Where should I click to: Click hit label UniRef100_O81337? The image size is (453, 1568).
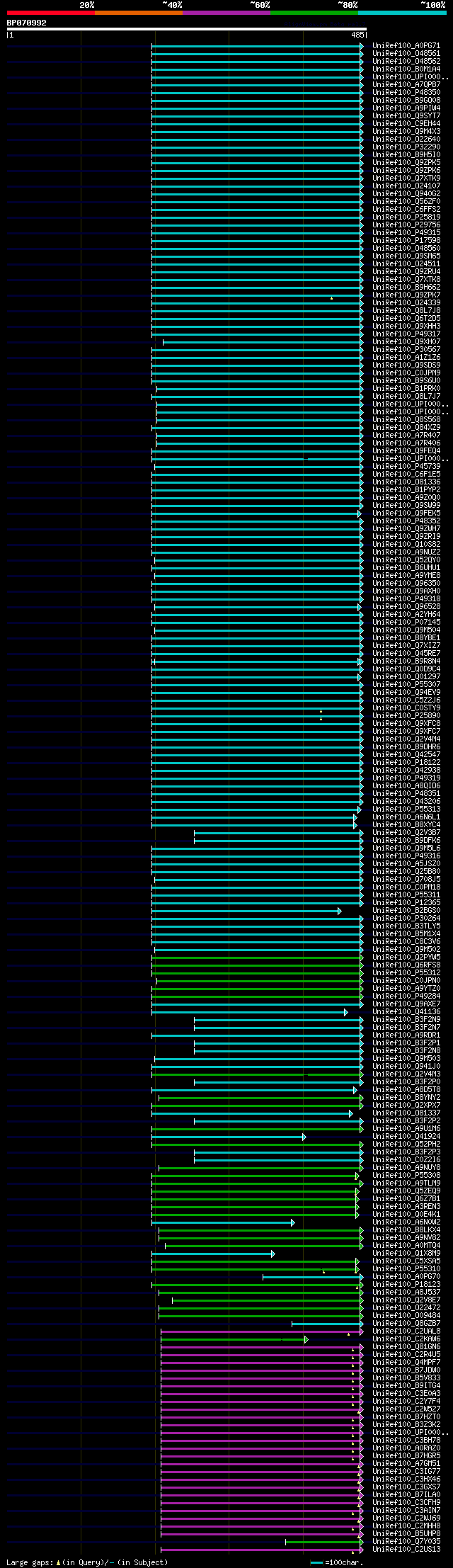click(x=406, y=1113)
